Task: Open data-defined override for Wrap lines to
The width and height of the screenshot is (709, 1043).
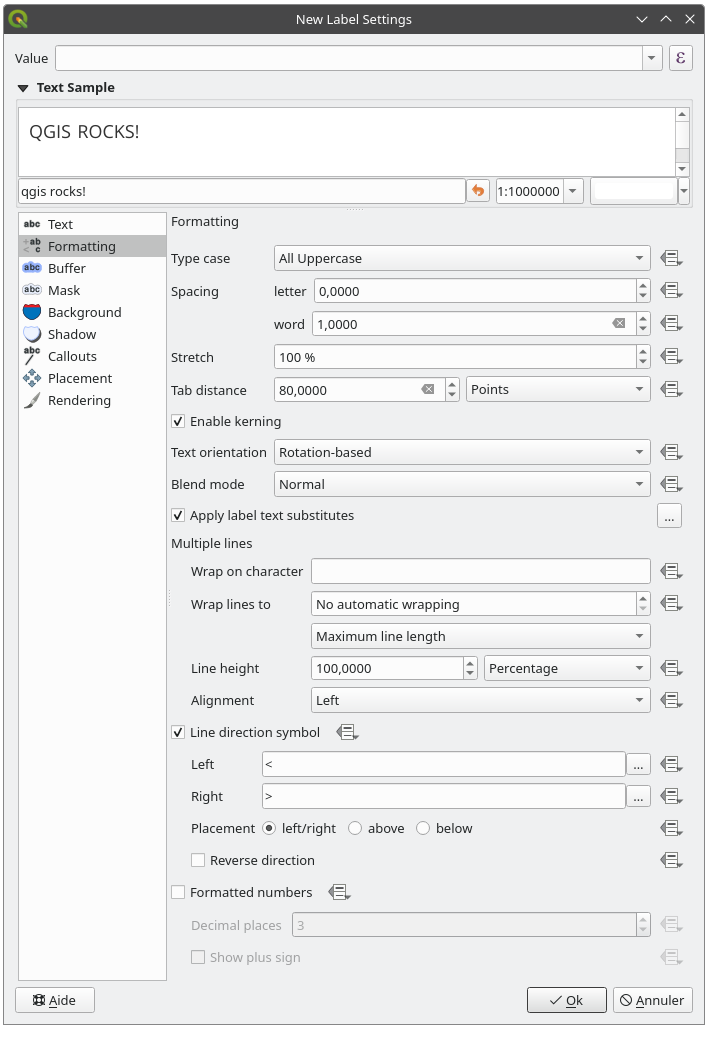Action: pyautogui.click(x=671, y=603)
